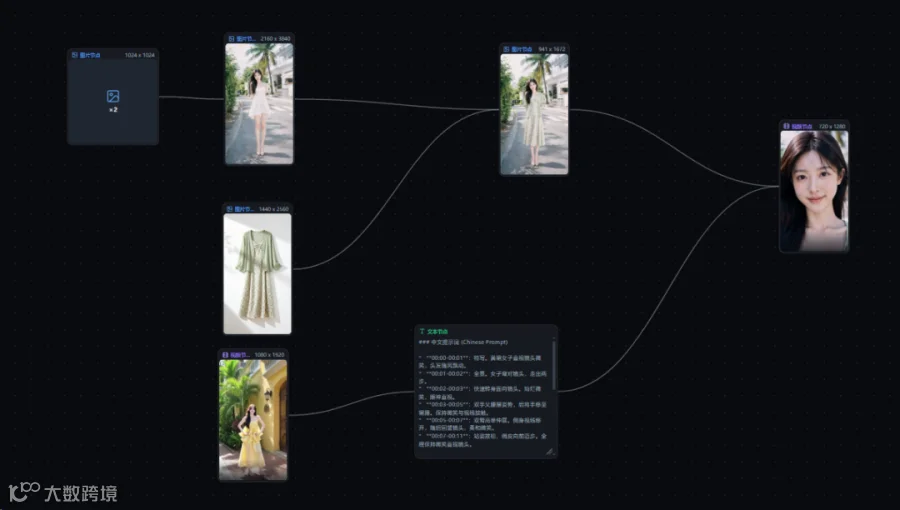Click the '00:07-00:11' prompt line
The width and height of the screenshot is (900, 510).
coord(482,440)
